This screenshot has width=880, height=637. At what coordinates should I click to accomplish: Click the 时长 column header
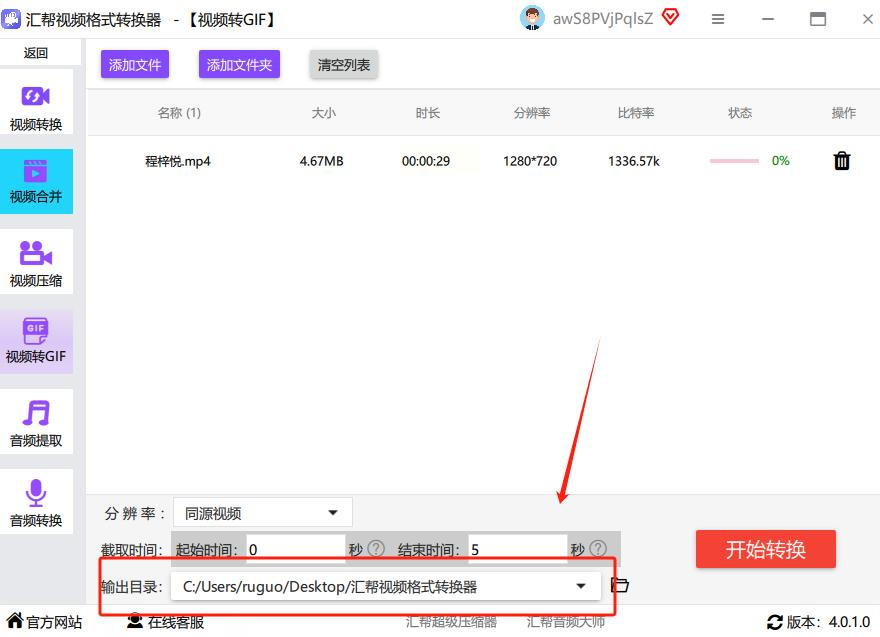[428, 113]
